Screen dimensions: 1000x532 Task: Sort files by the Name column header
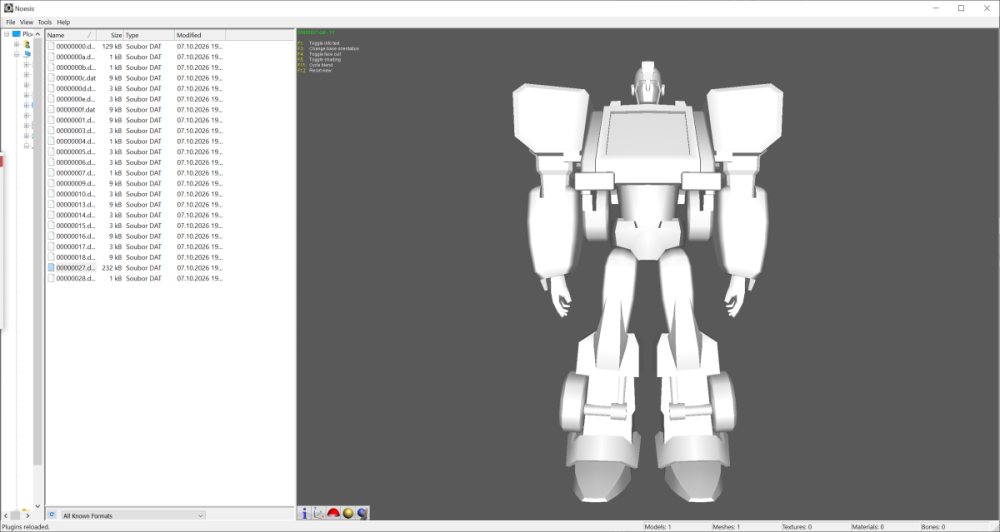tap(71, 35)
